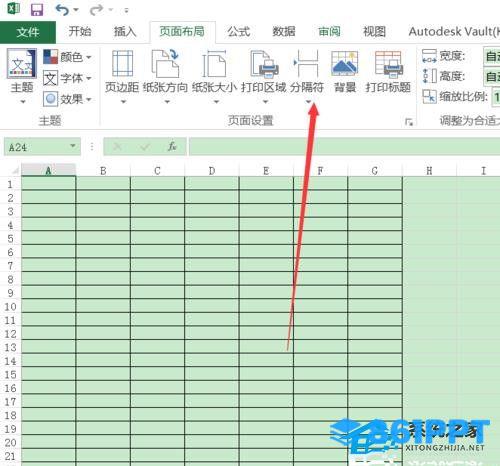Open the 文件 file menu
Image resolution: width=500 pixels, height=466 pixels.
[28, 32]
